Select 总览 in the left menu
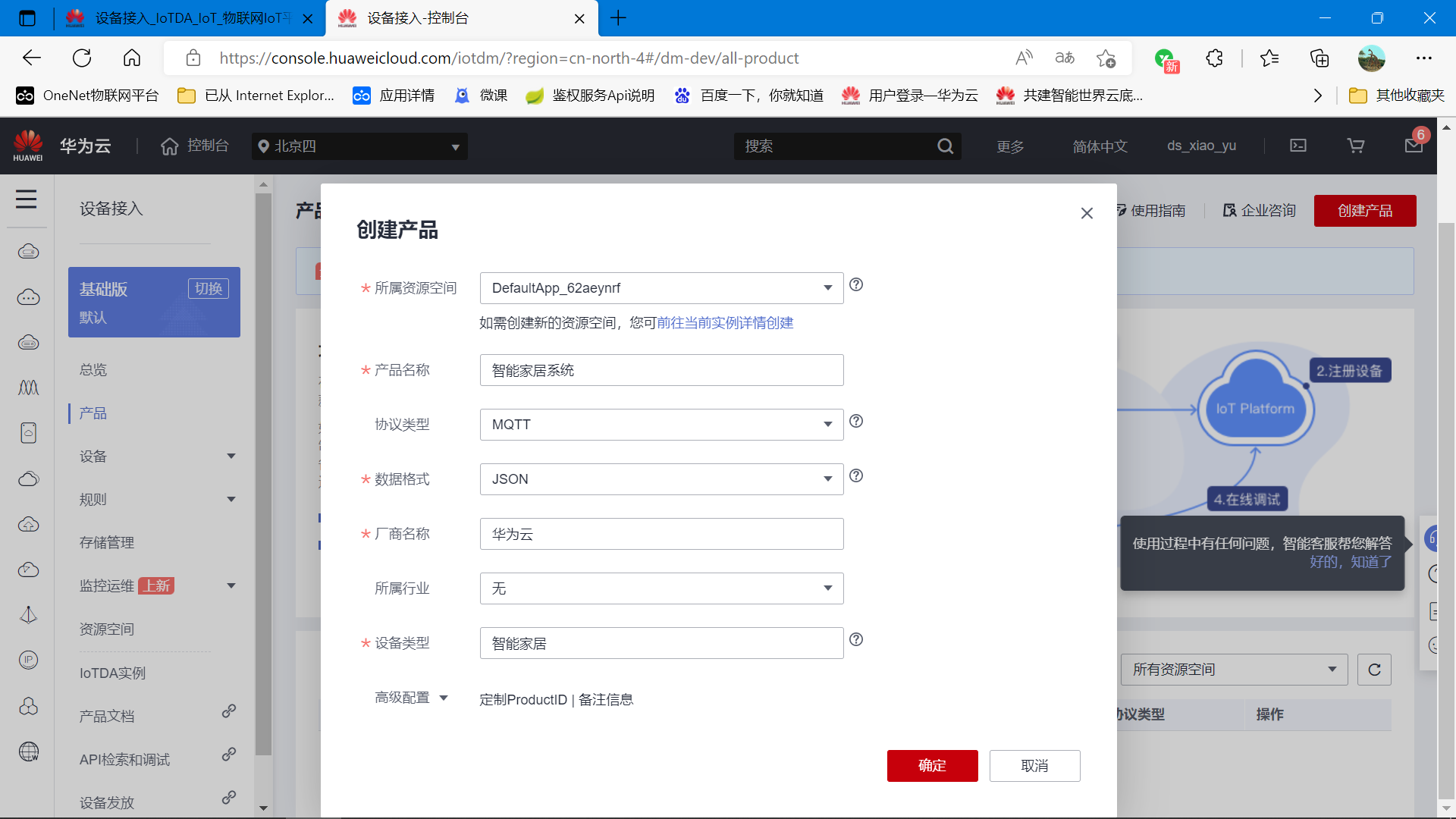The width and height of the screenshot is (1456, 819). click(93, 370)
